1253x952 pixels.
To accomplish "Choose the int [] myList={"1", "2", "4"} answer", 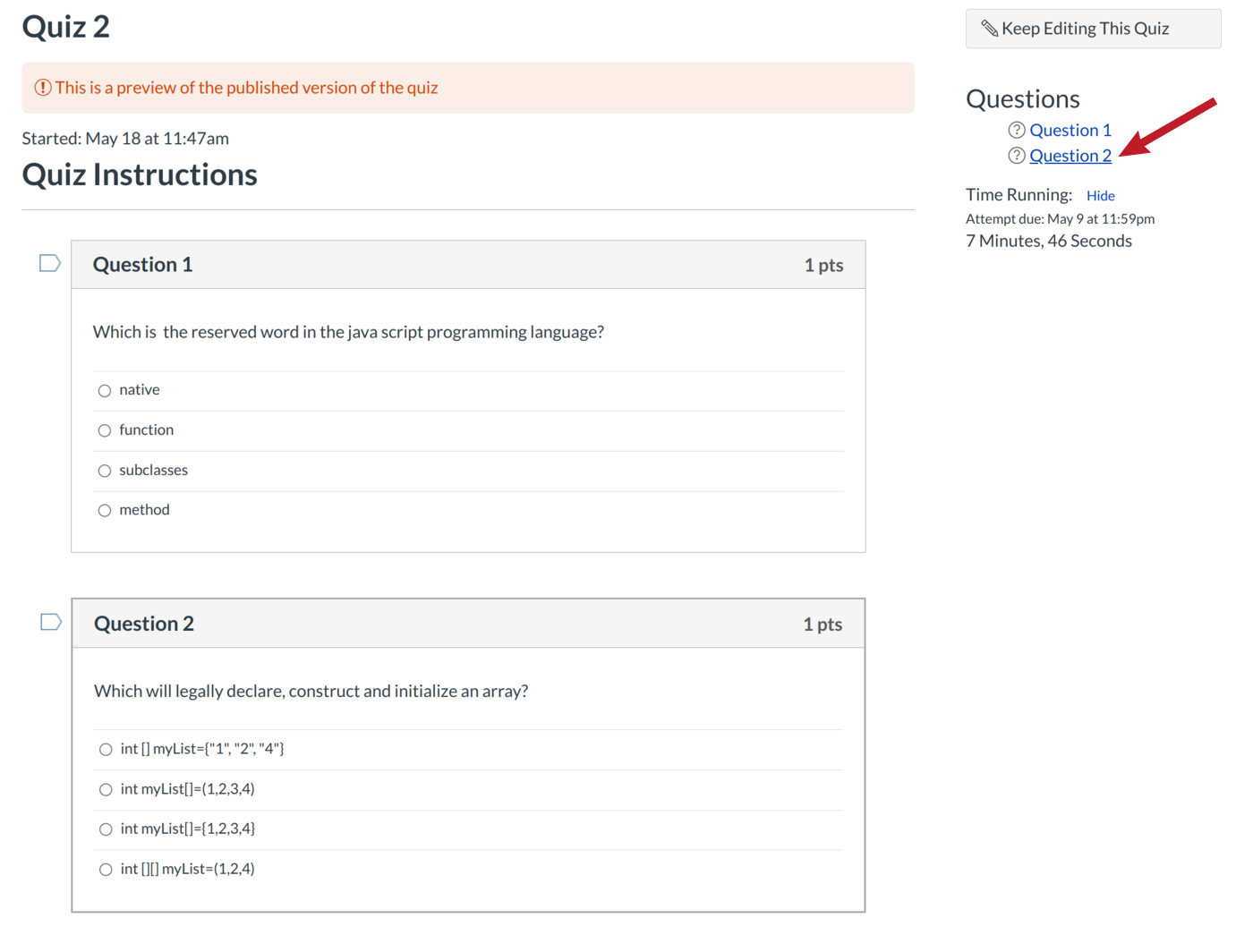I will click(x=105, y=749).
